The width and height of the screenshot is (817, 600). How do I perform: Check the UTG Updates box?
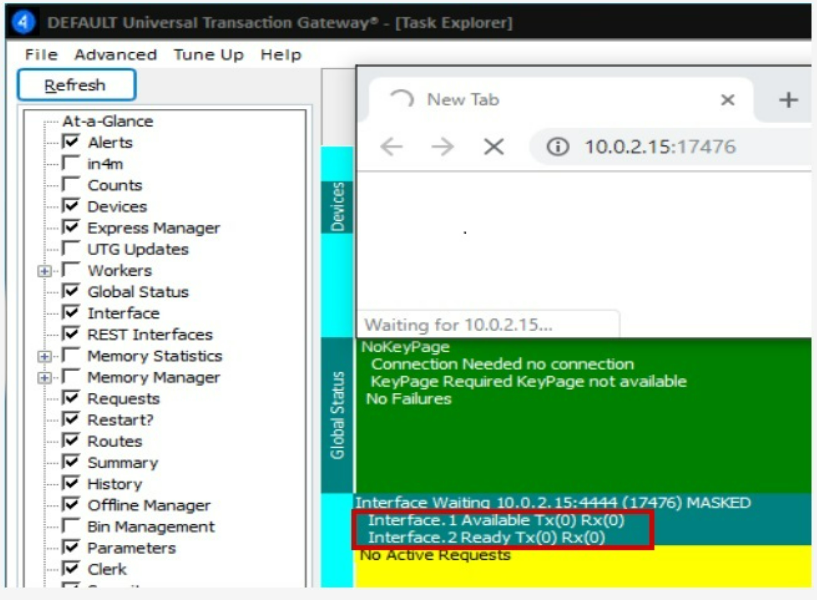pos(70,248)
